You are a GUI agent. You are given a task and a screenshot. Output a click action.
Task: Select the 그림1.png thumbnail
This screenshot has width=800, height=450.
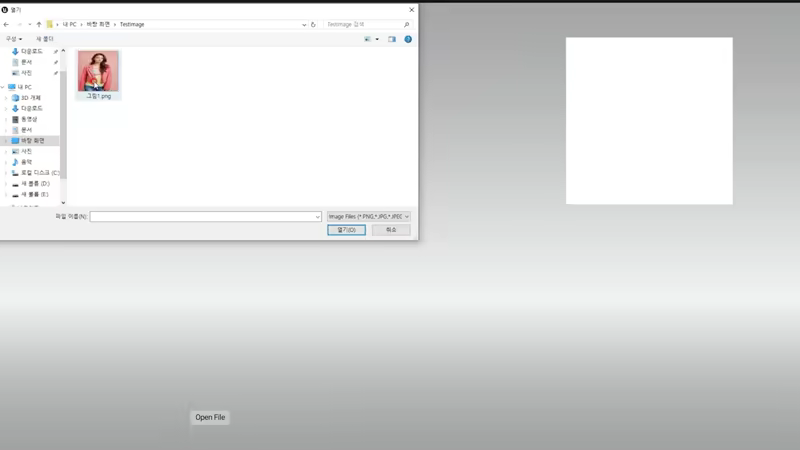pyautogui.click(x=98, y=71)
